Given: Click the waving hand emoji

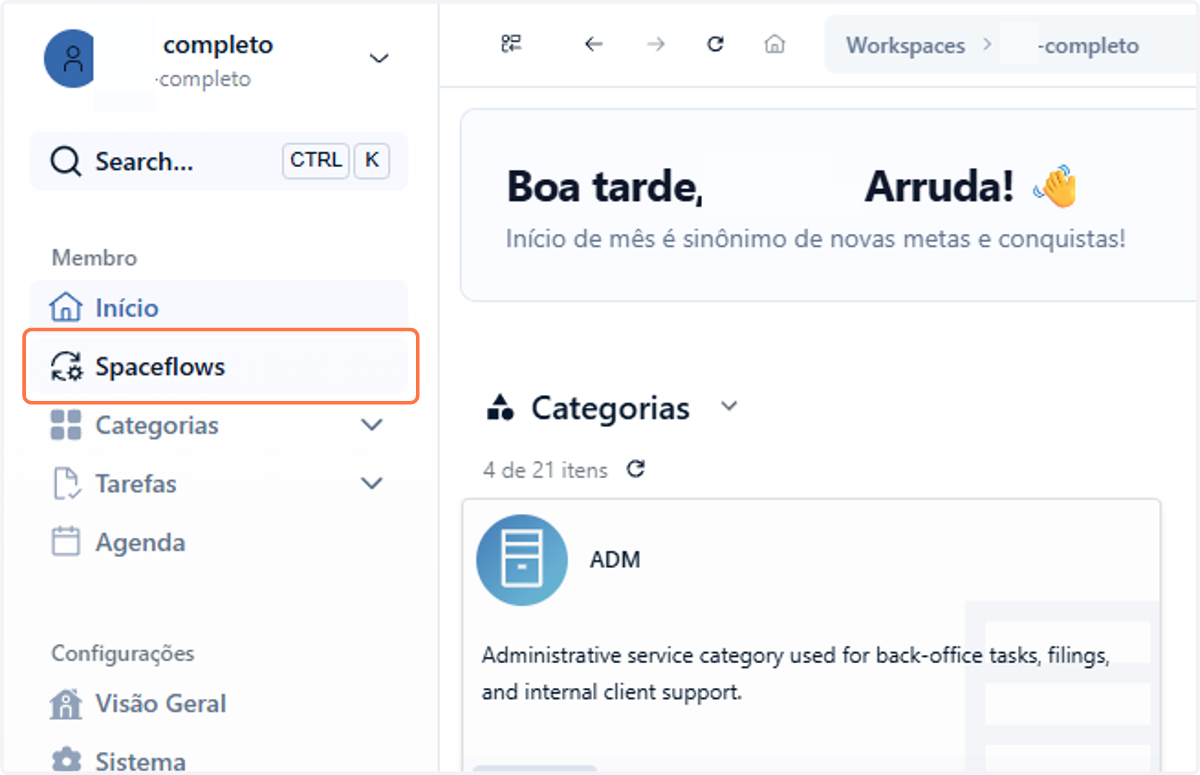Looking at the screenshot, I should click(x=1056, y=187).
